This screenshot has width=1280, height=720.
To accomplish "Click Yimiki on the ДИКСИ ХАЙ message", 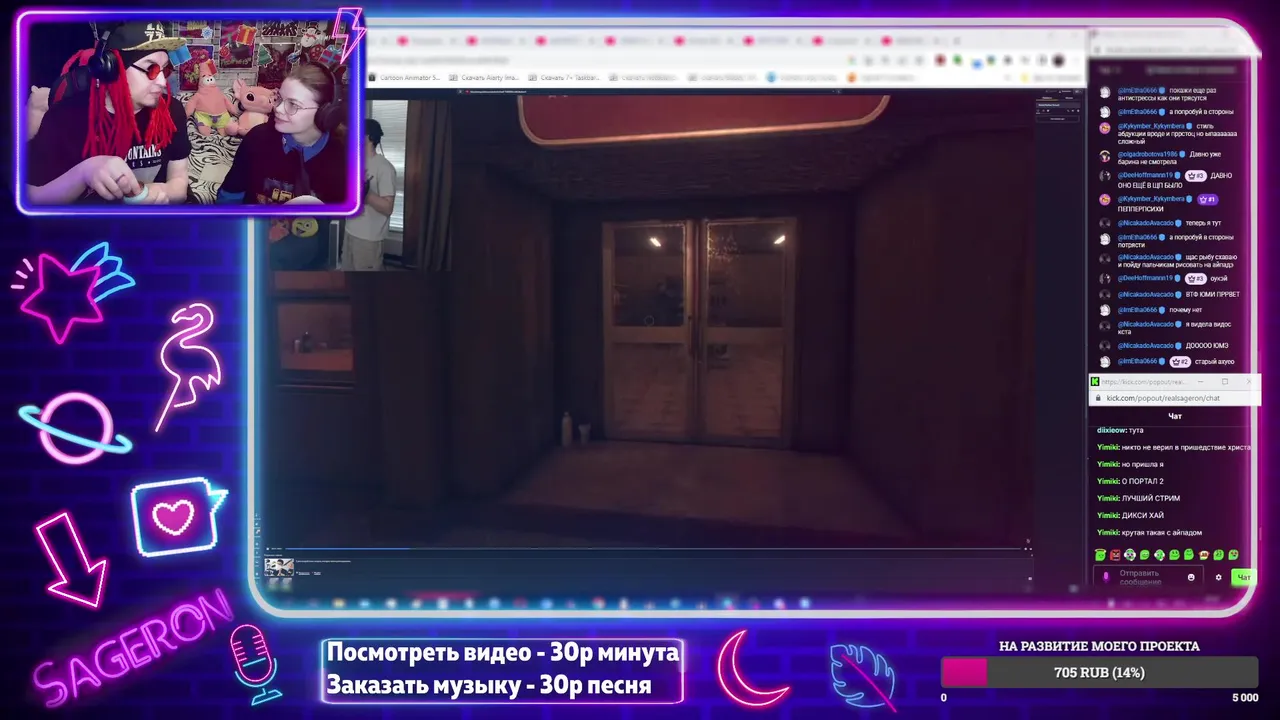I will (x=1107, y=515).
